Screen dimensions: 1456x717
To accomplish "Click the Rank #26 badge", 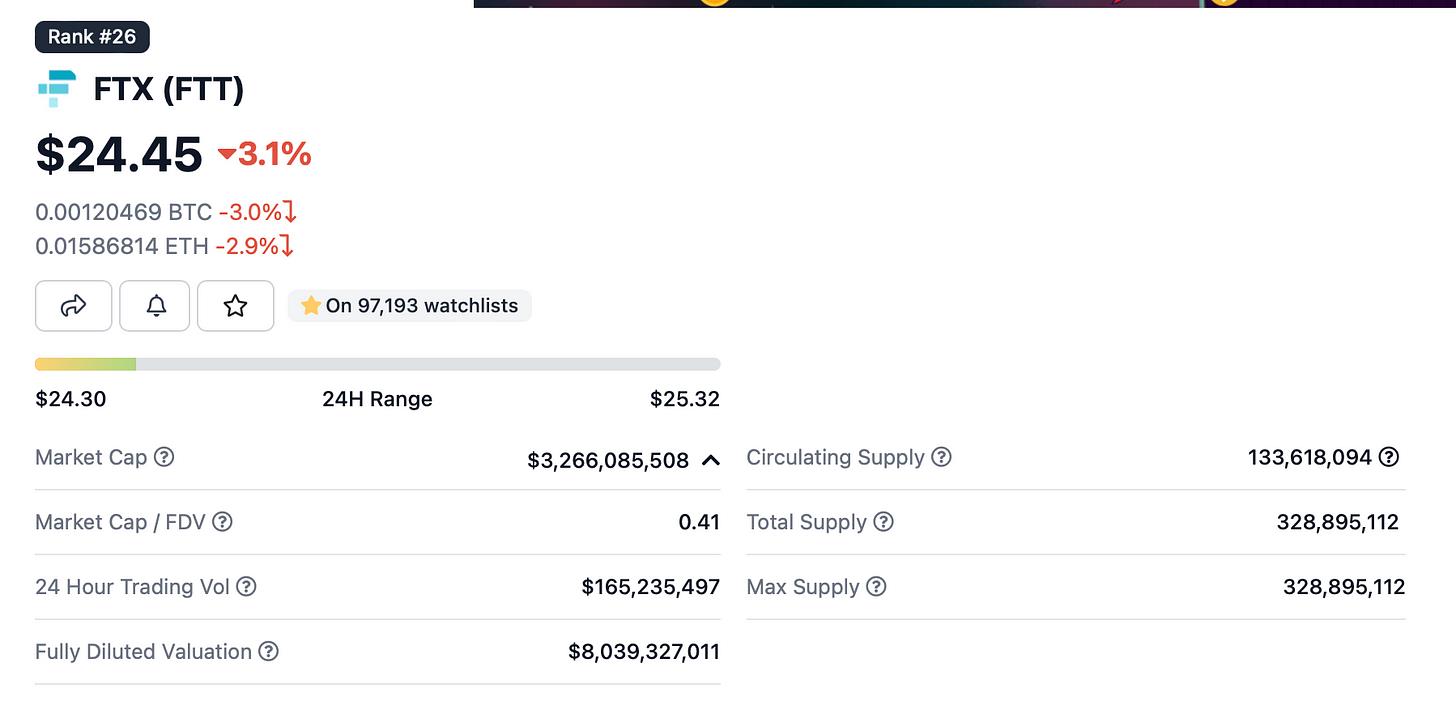I will [92, 37].
